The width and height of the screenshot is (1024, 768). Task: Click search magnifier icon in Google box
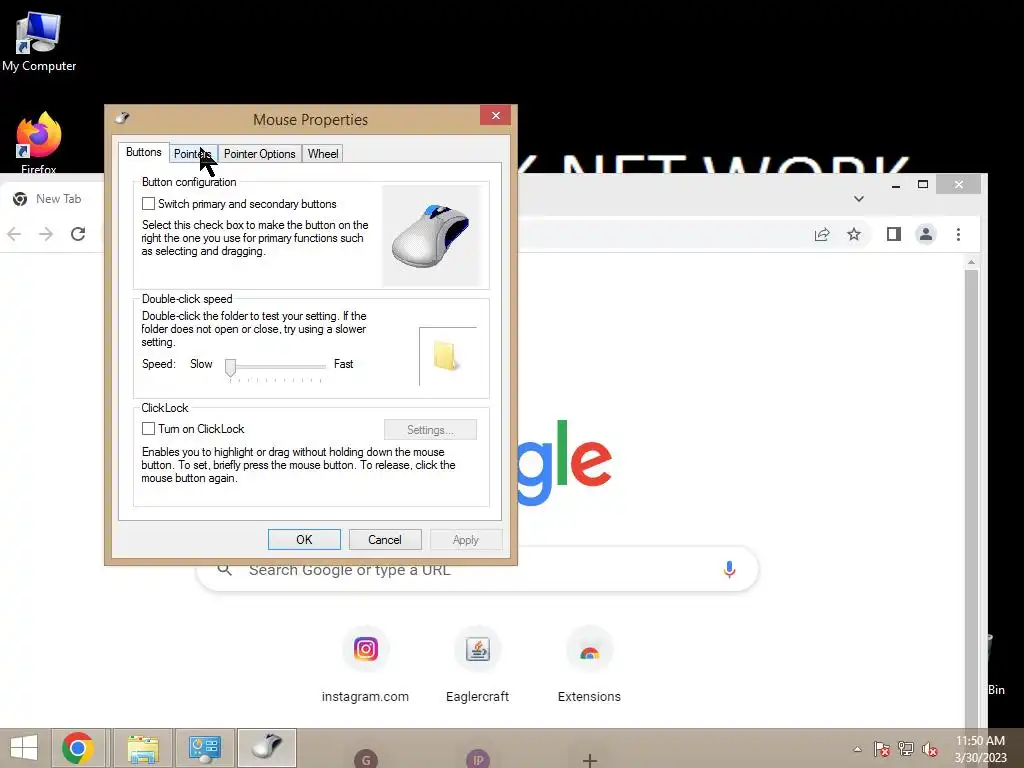click(225, 569)
